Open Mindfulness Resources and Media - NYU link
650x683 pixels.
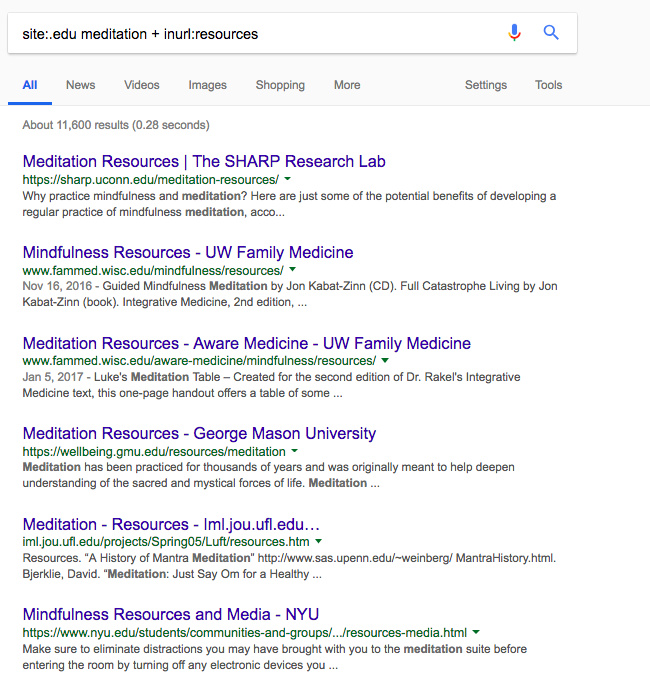171,614
